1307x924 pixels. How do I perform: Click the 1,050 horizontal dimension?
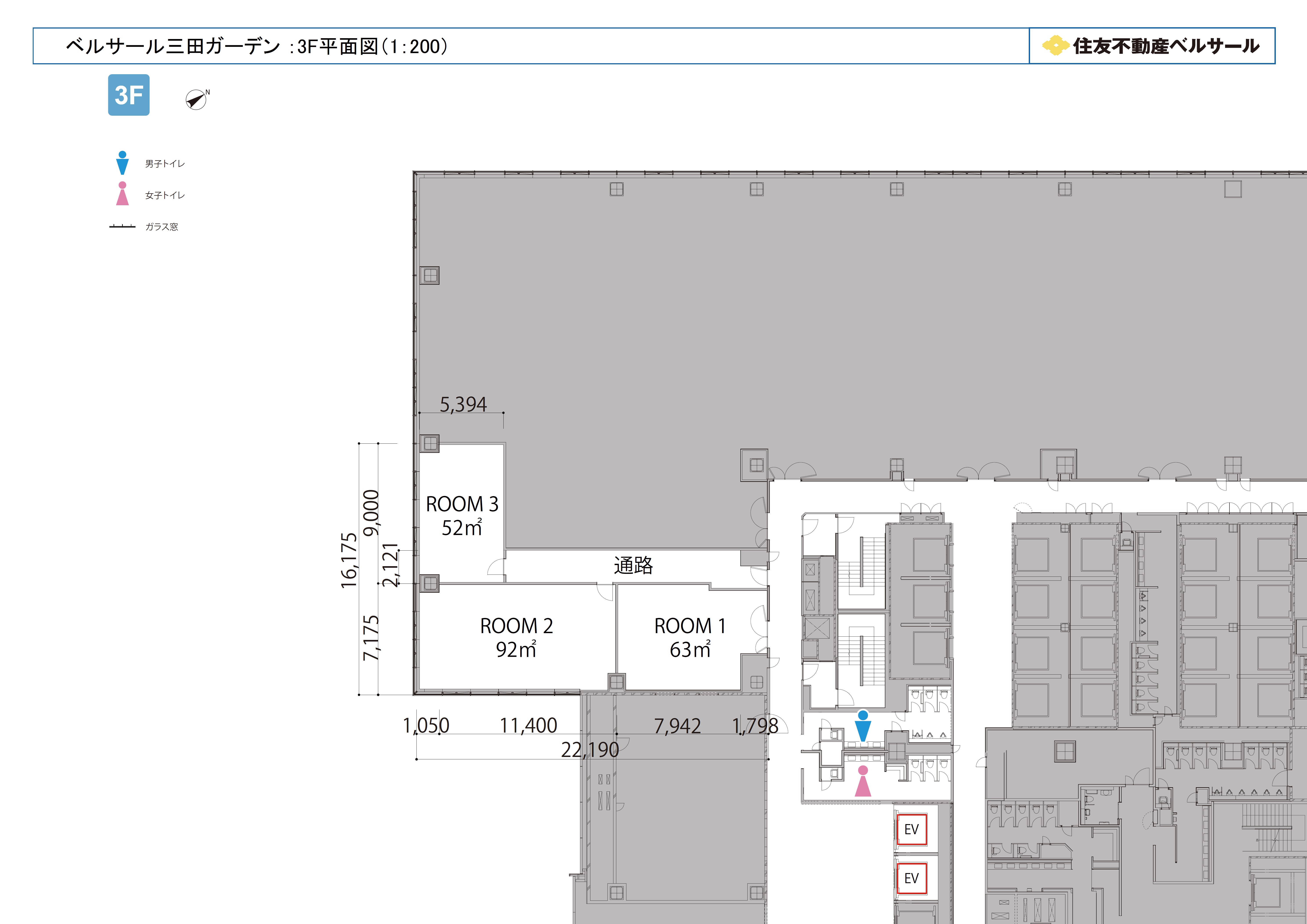(426, 725)
